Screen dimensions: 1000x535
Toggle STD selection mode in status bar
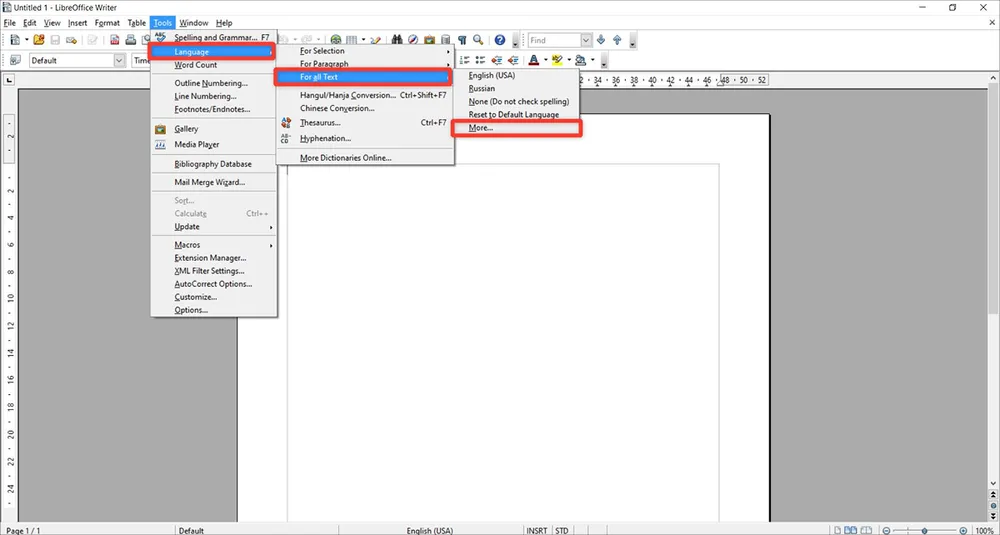(562, 531)
